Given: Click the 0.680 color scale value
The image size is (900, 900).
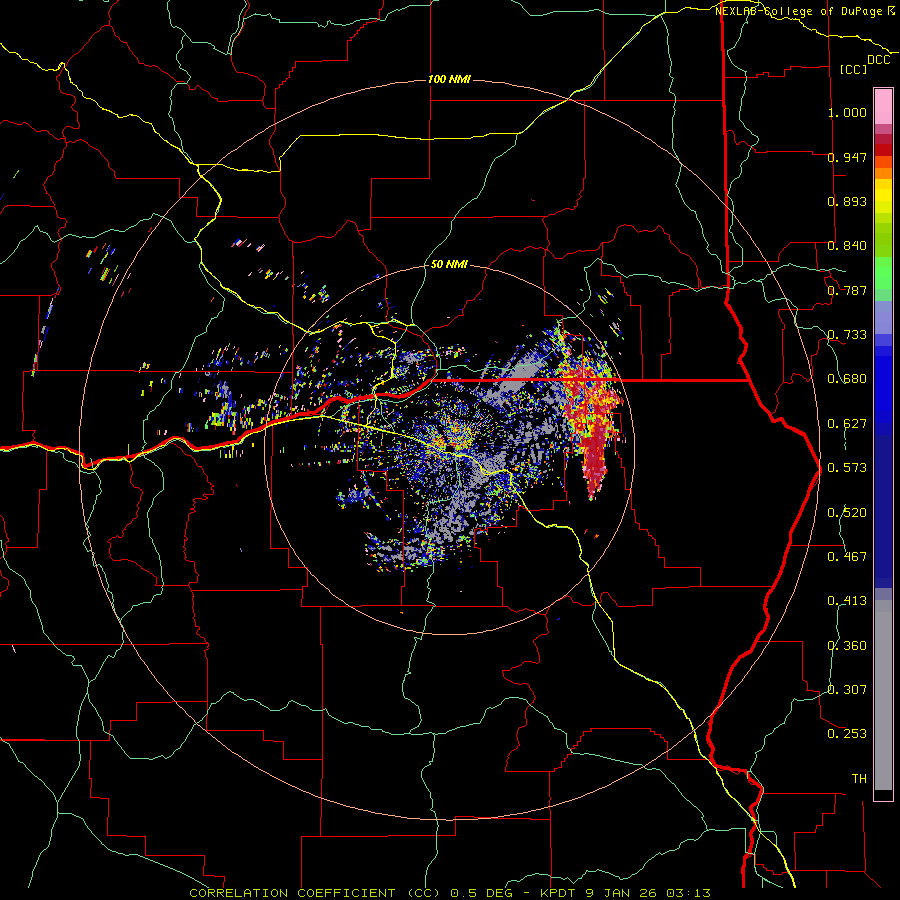Looking at the screenshot, I should (x=847, y=379).
